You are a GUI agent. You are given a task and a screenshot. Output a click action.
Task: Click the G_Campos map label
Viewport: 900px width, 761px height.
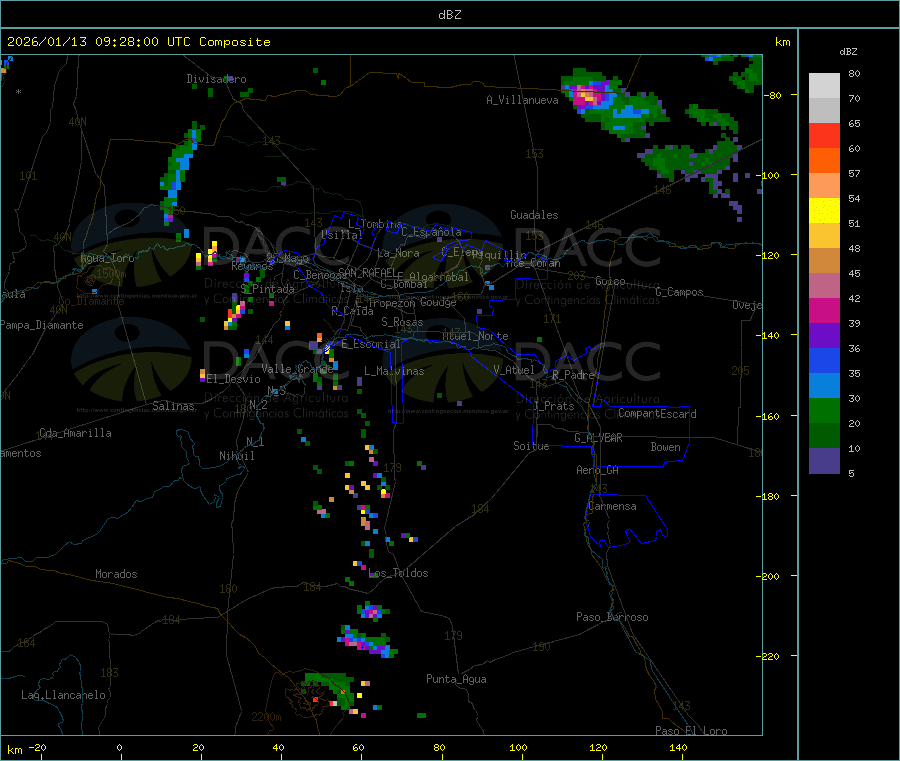[x=680, y=292]
